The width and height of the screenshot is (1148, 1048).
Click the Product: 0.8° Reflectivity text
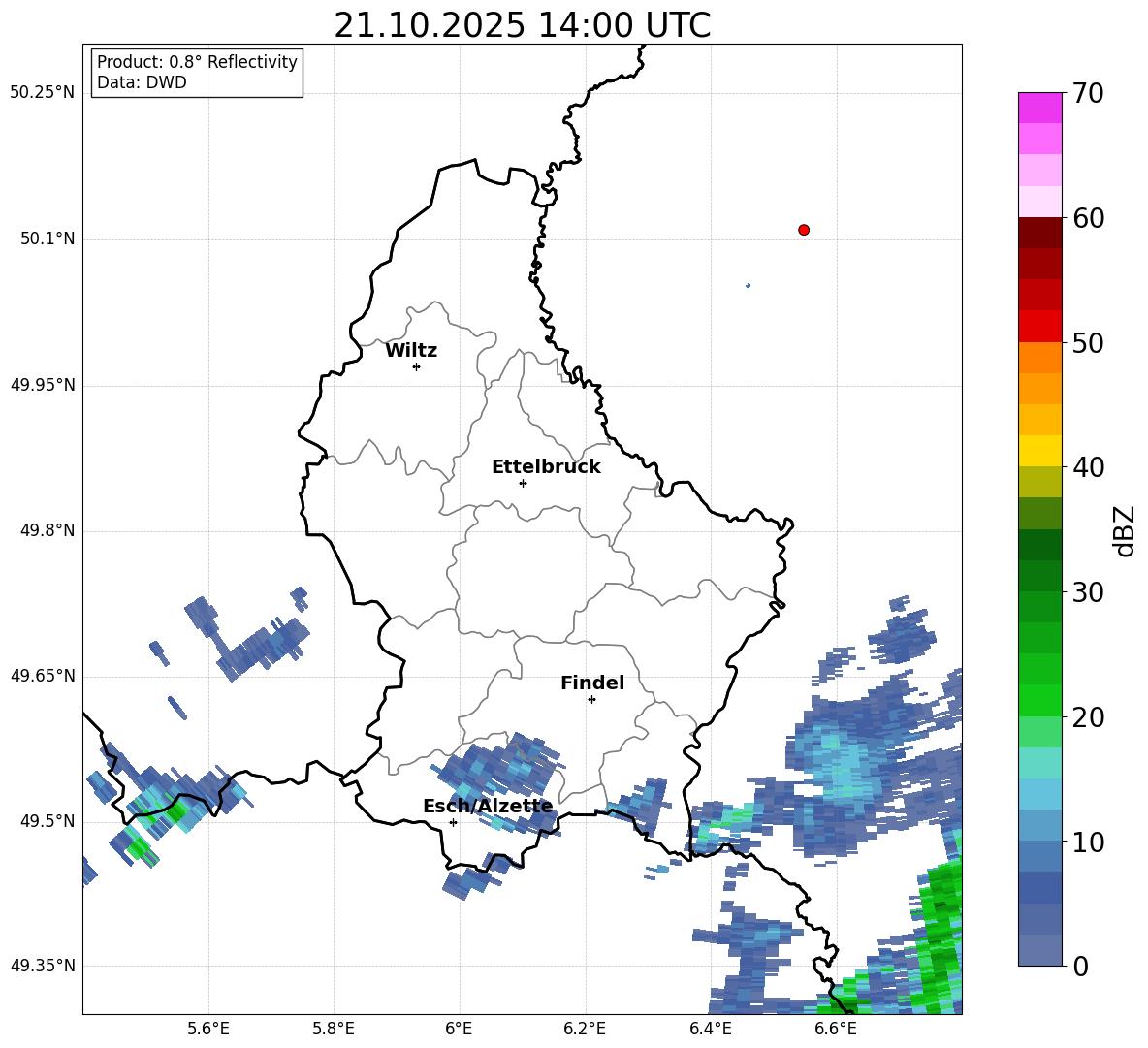pyautogui.click(x=197, y=62)
